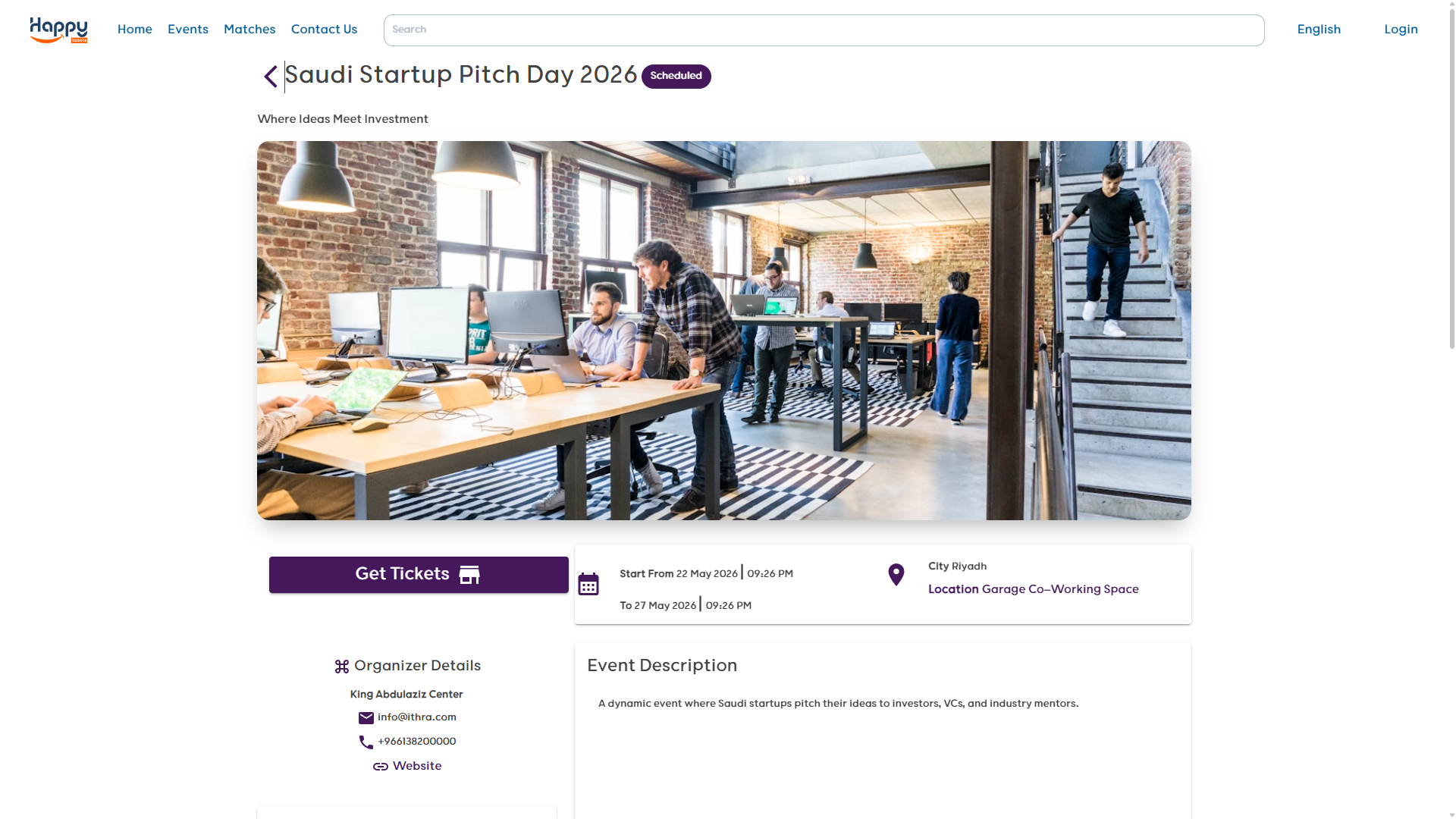1456x819 pixels.
Task: Click the phone icon beside organizer number
Action: click(x=366, y=742)
